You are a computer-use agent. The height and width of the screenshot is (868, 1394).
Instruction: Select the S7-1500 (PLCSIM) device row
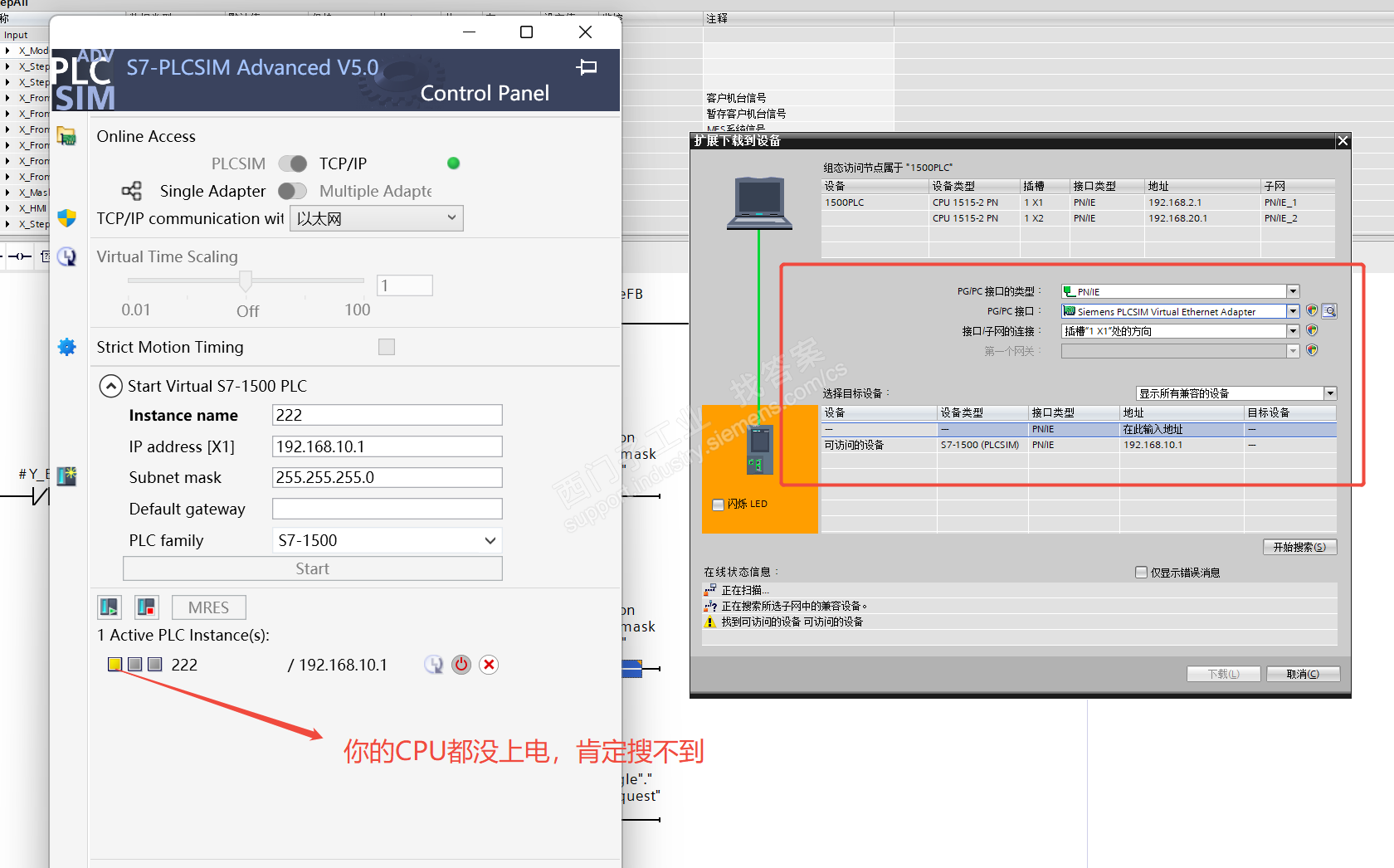(1079, 445)
